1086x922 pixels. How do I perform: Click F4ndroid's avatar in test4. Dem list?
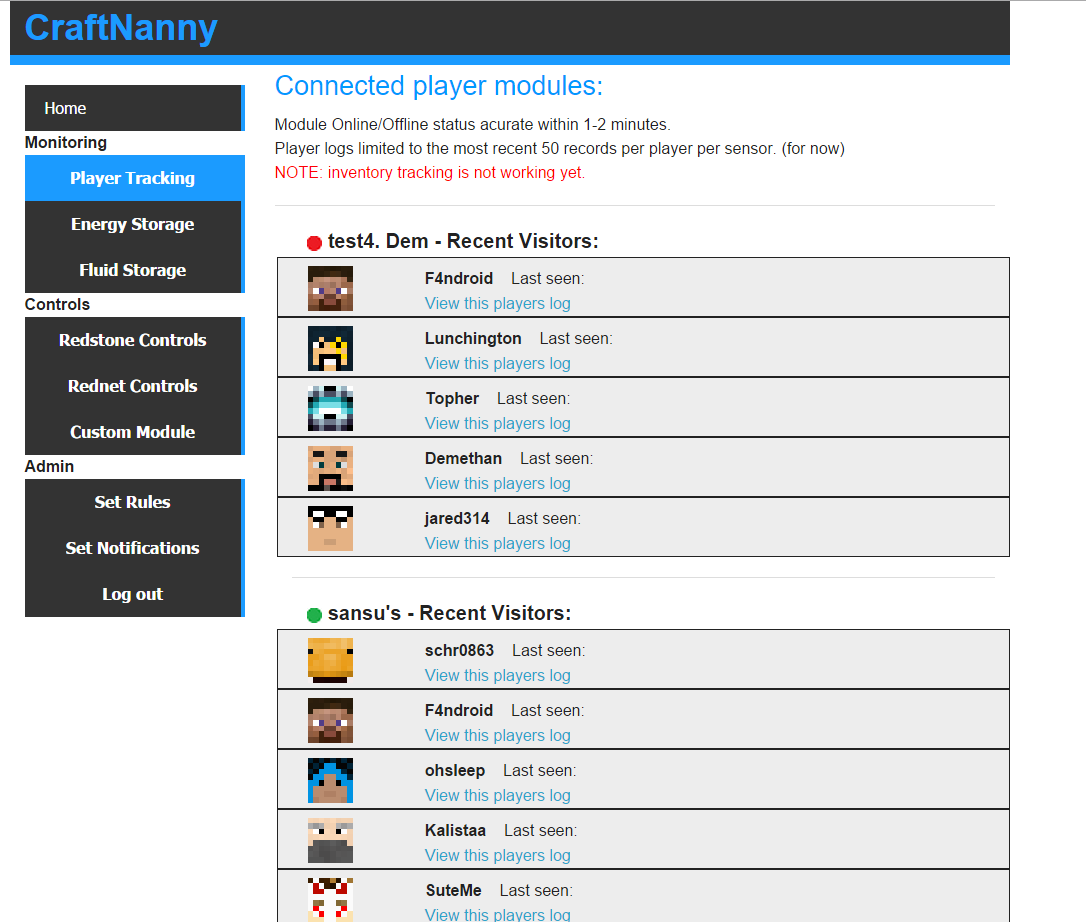click(330, 288)
